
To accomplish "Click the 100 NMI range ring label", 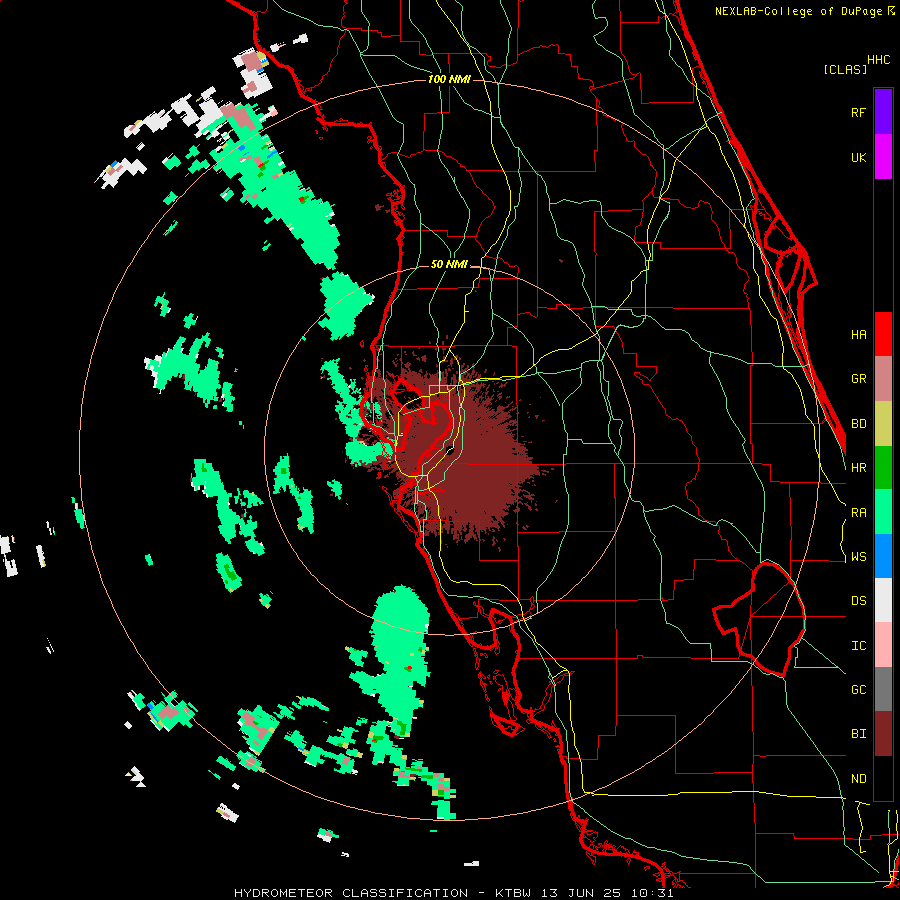I will (x=449, y=79).
